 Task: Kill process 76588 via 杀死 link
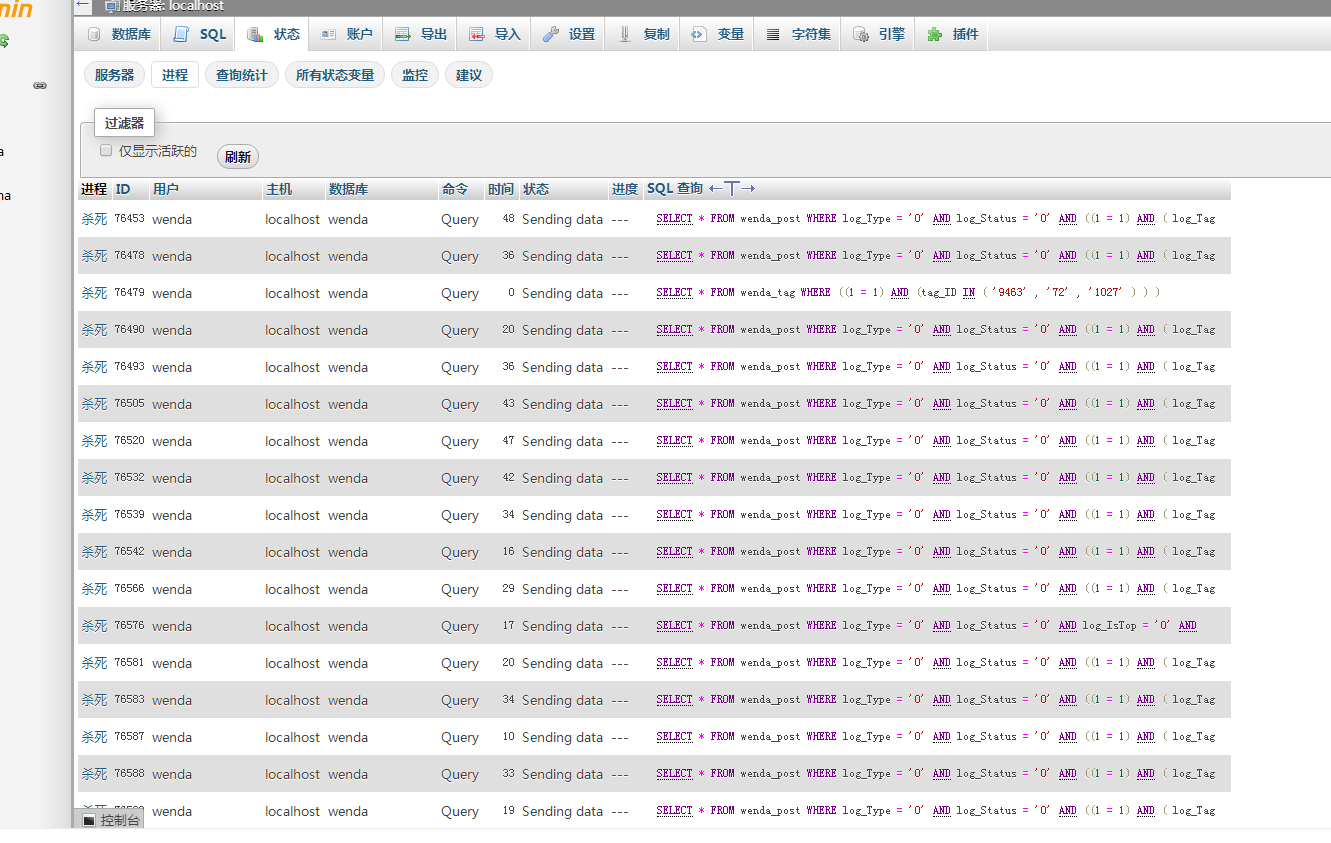(x=94, y=774)
